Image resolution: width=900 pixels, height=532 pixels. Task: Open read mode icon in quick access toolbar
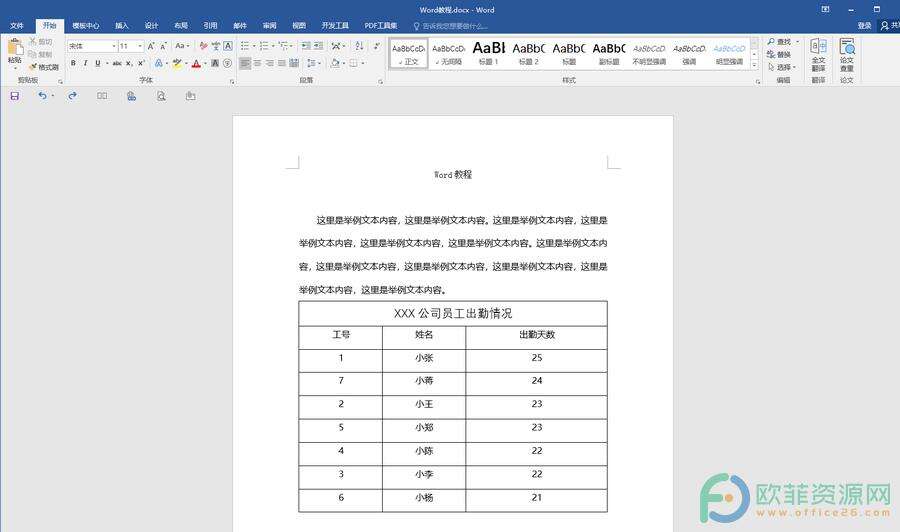[x=102, y=96]
